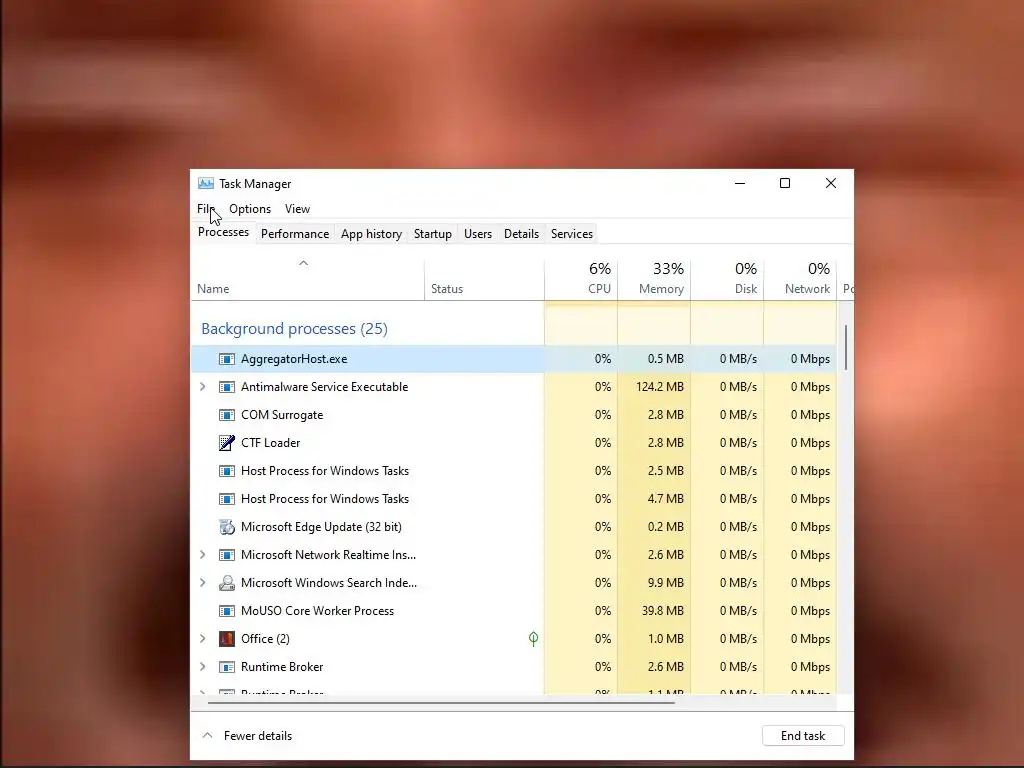Open the Startup tab
Screen dimensions: 1024x768
point(432,234)
